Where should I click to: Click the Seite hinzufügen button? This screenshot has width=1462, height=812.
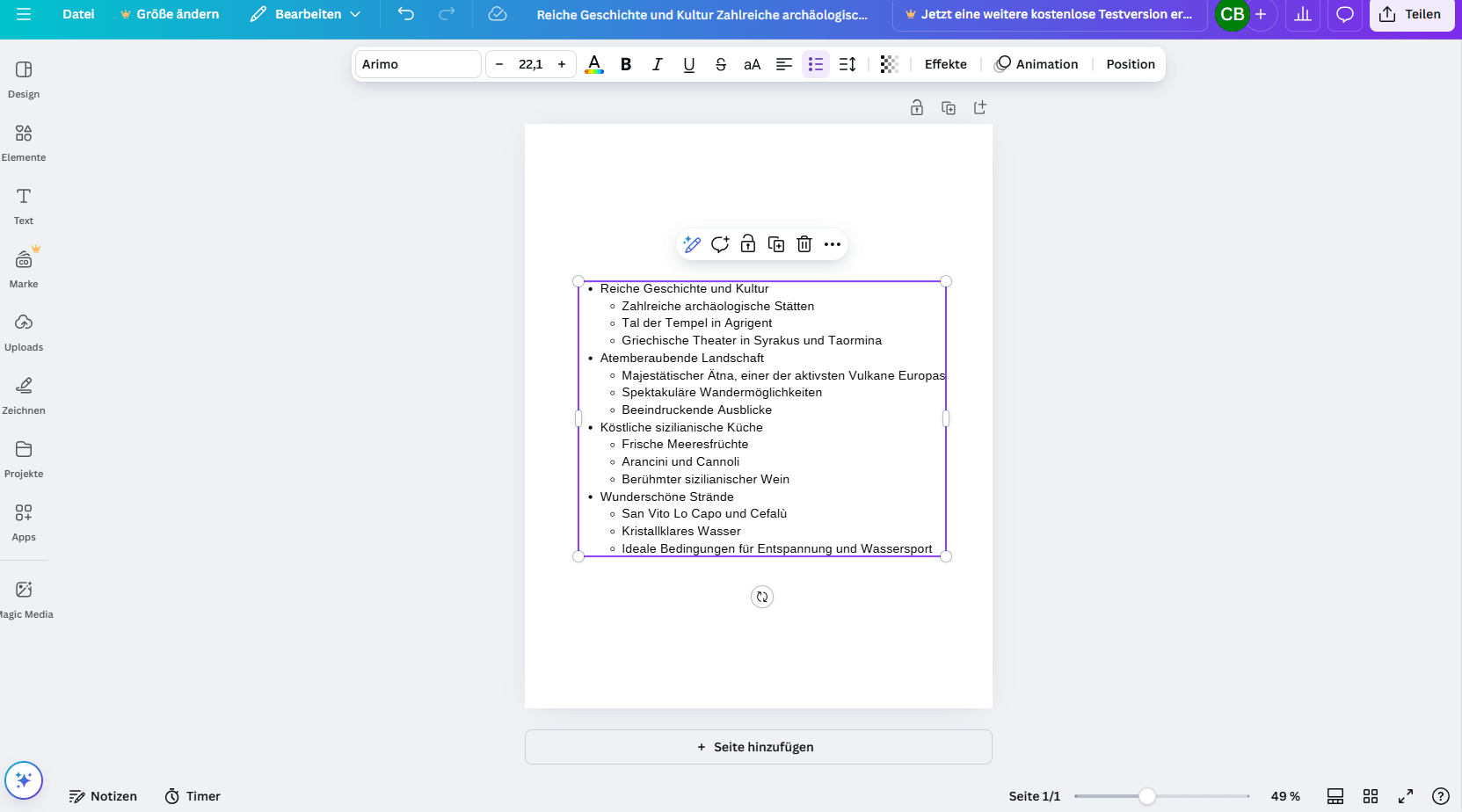click(758, 747)
